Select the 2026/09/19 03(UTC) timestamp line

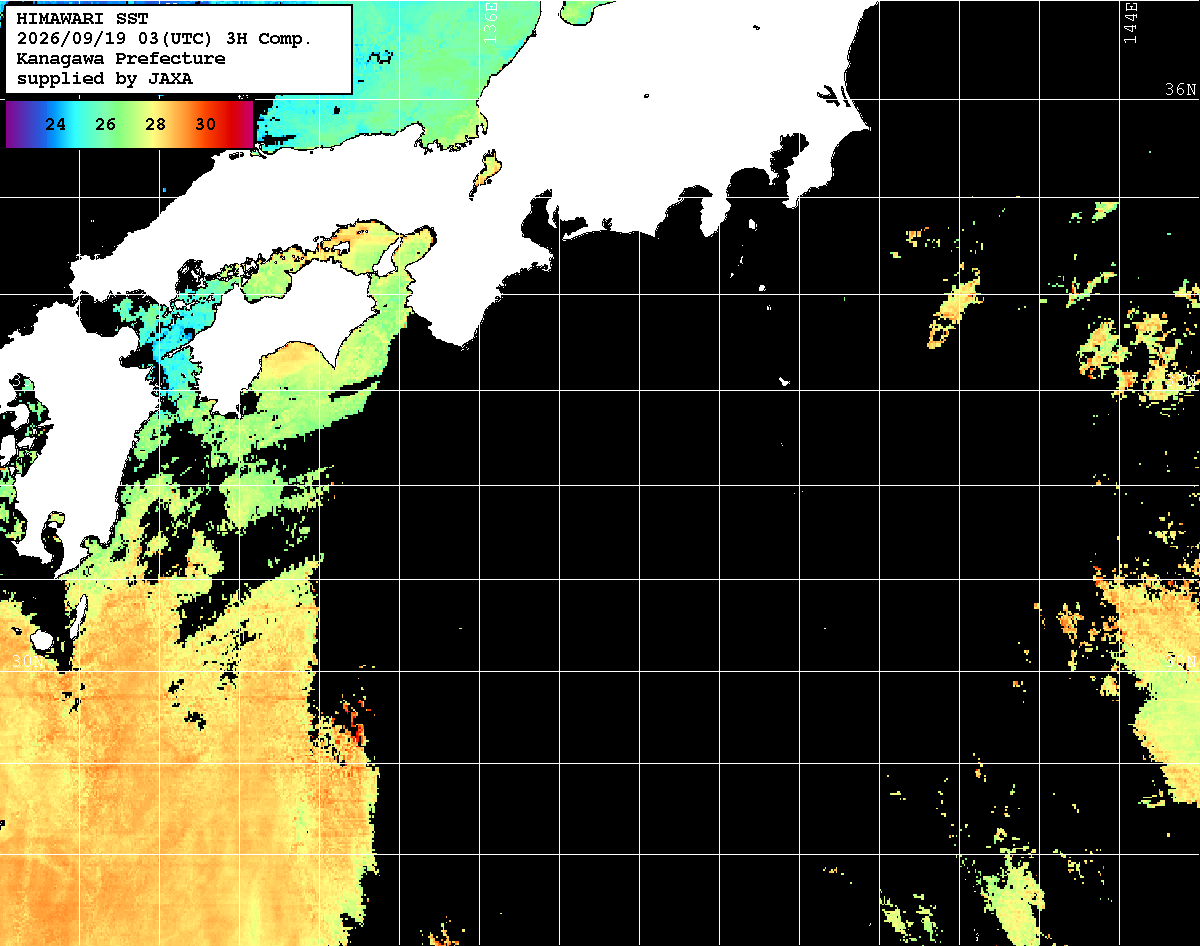click(x=164, y=39)
